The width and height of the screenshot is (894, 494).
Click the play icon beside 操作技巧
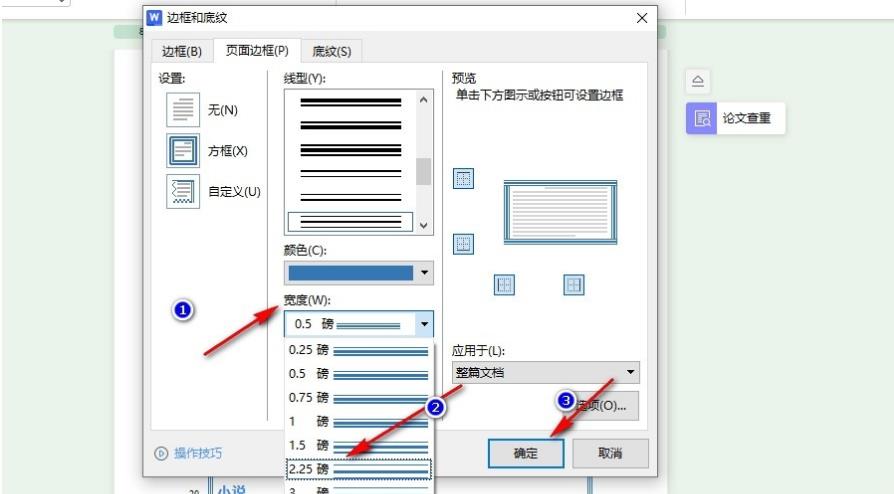(x=161, y=453)
